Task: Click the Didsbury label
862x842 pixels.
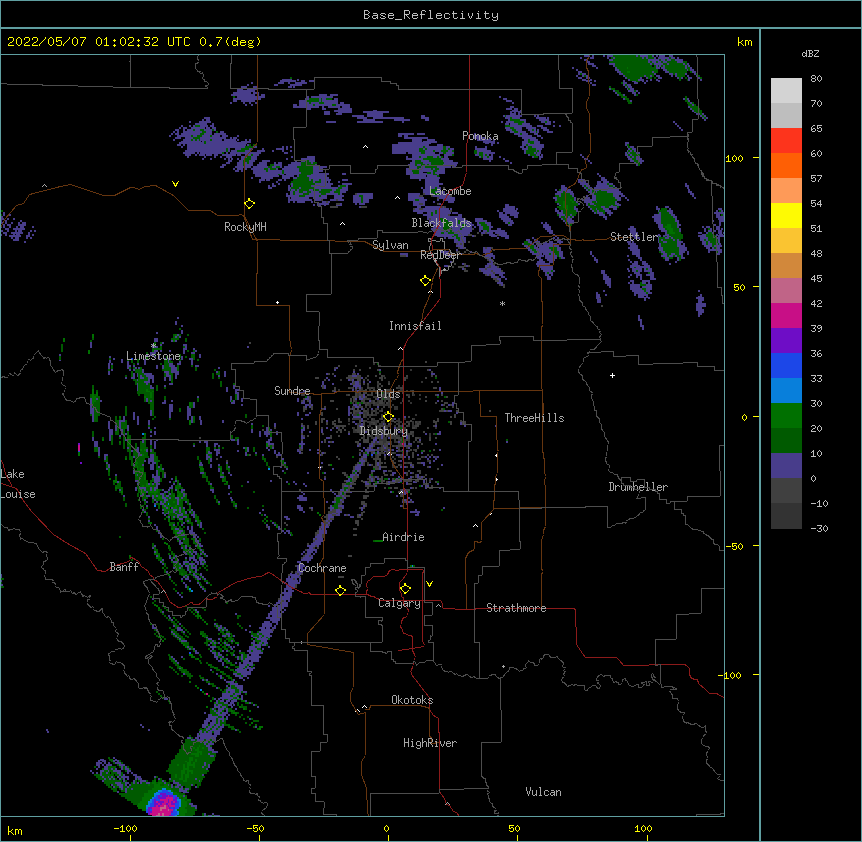Action: point(384,431)
